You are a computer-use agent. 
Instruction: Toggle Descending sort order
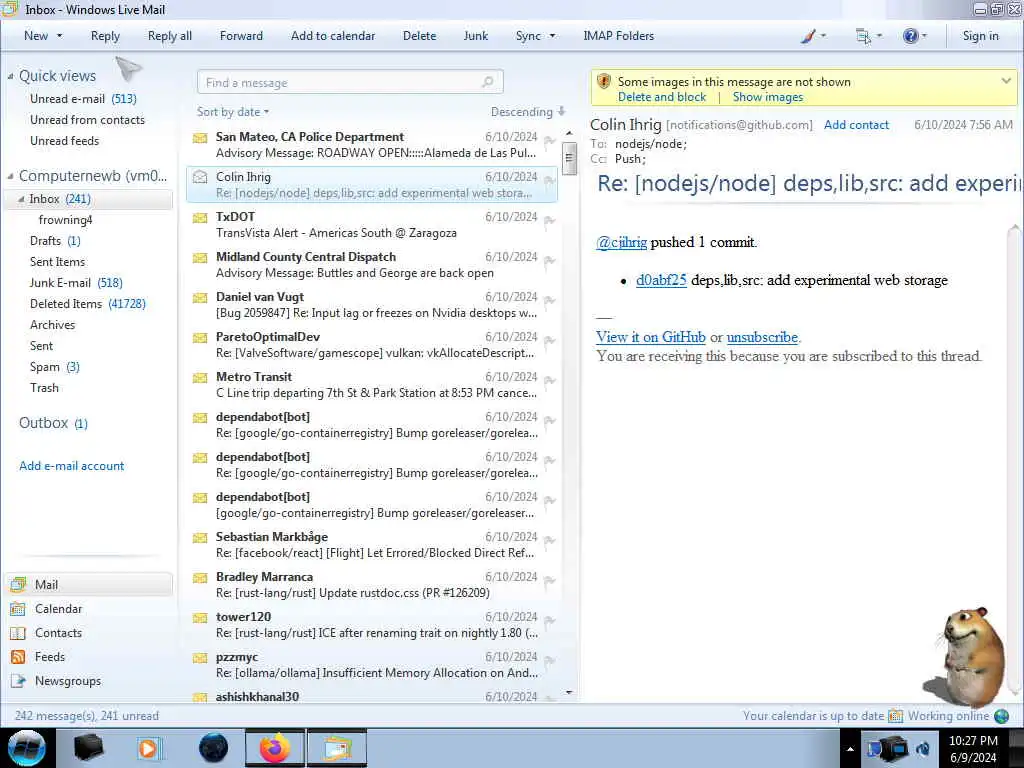528,112
